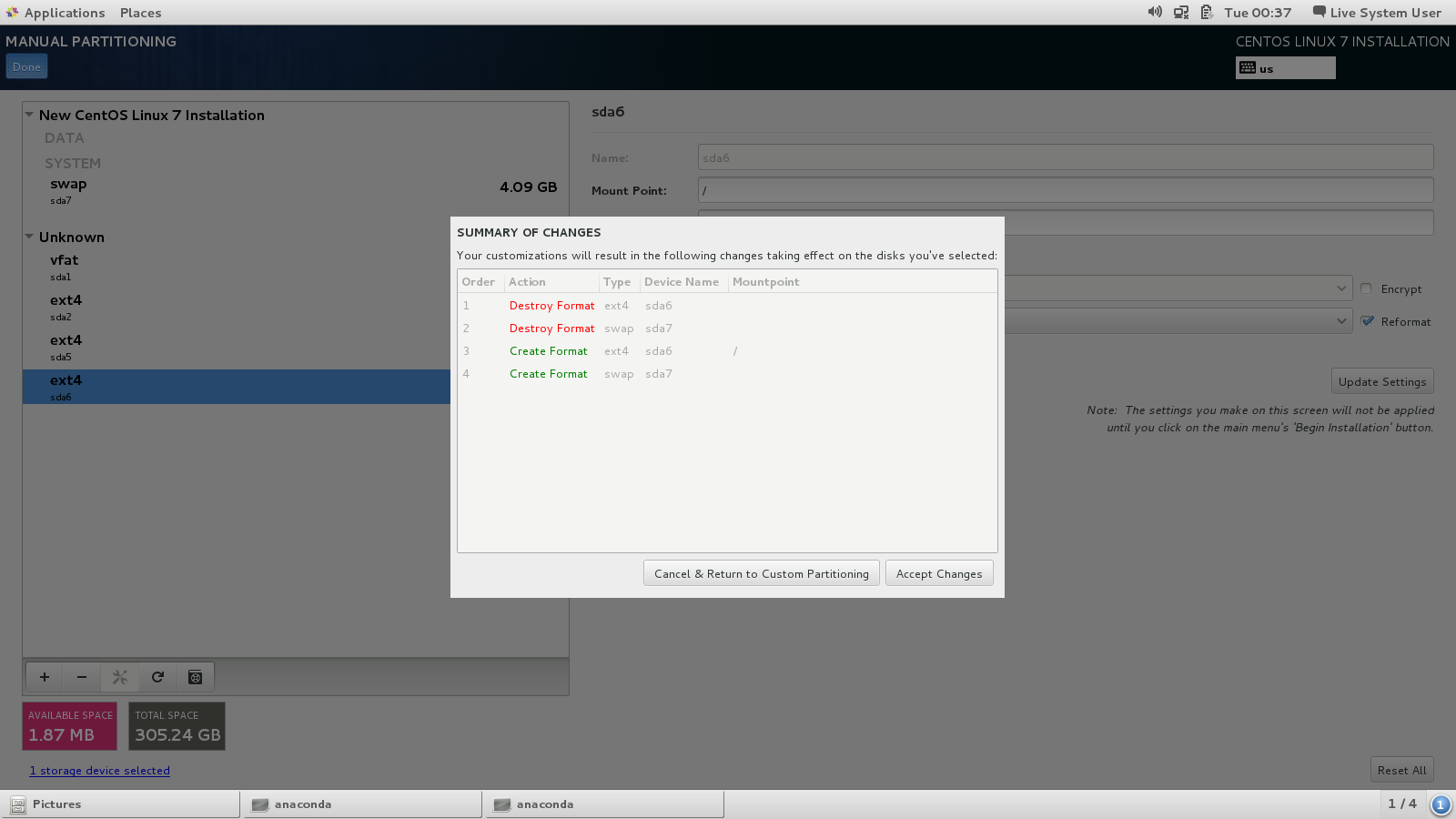The image size is (1456, 819).
Task: Click the 1 / 4 workspace indicator
Action: (1402, 804)
